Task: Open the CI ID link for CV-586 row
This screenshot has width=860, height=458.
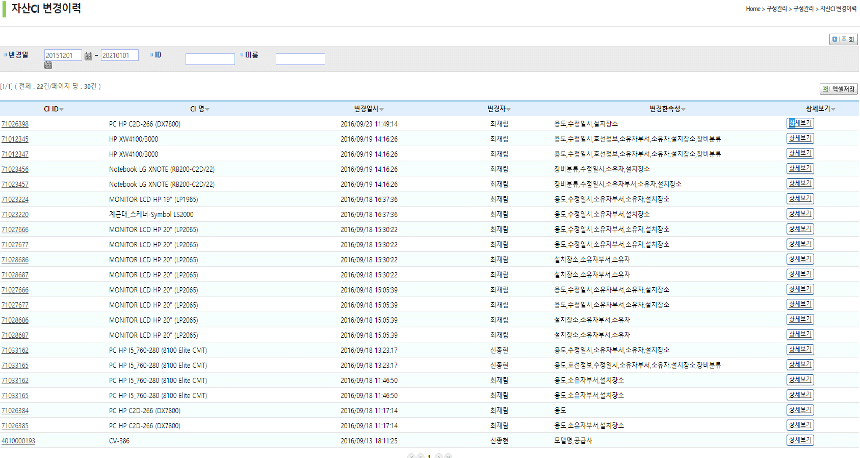Action: click(18, 439)
